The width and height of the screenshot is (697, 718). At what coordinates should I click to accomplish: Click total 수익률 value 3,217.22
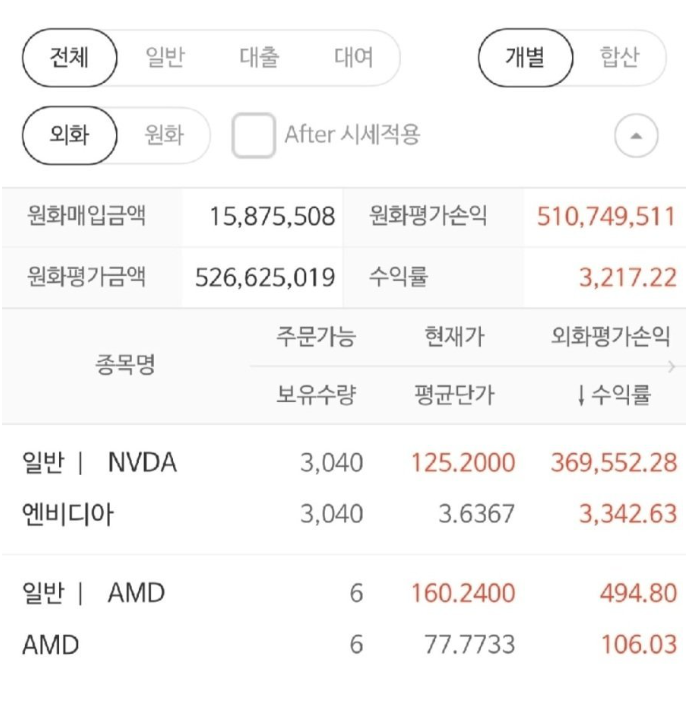pos(628,277)
